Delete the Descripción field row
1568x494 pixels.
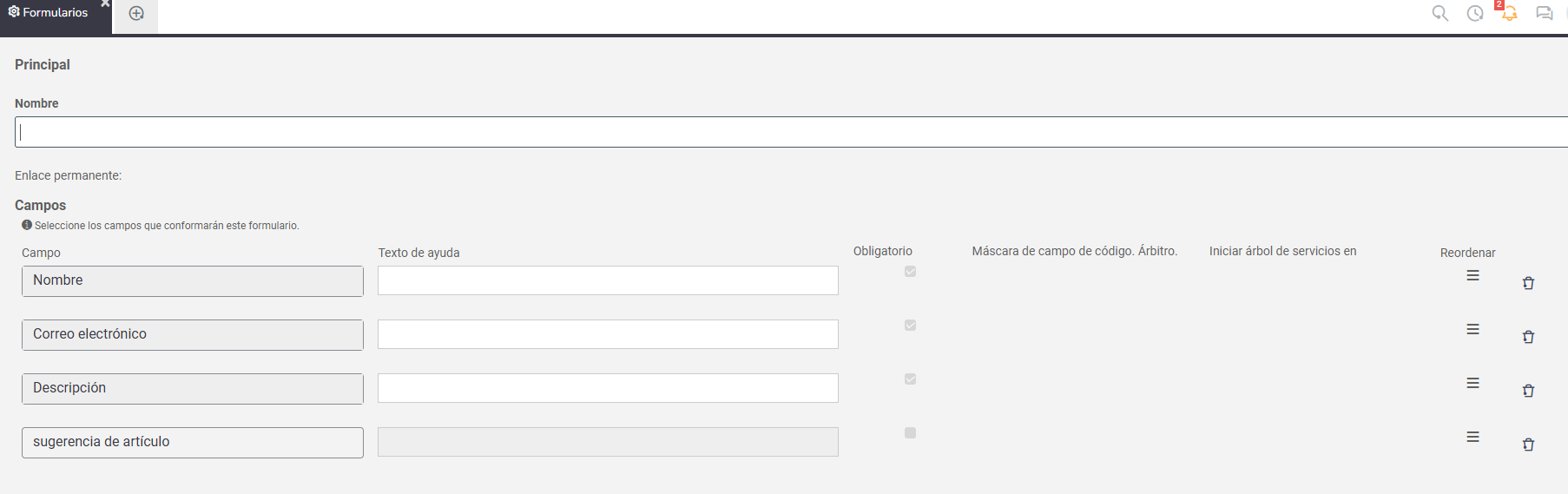point(1528,391)
